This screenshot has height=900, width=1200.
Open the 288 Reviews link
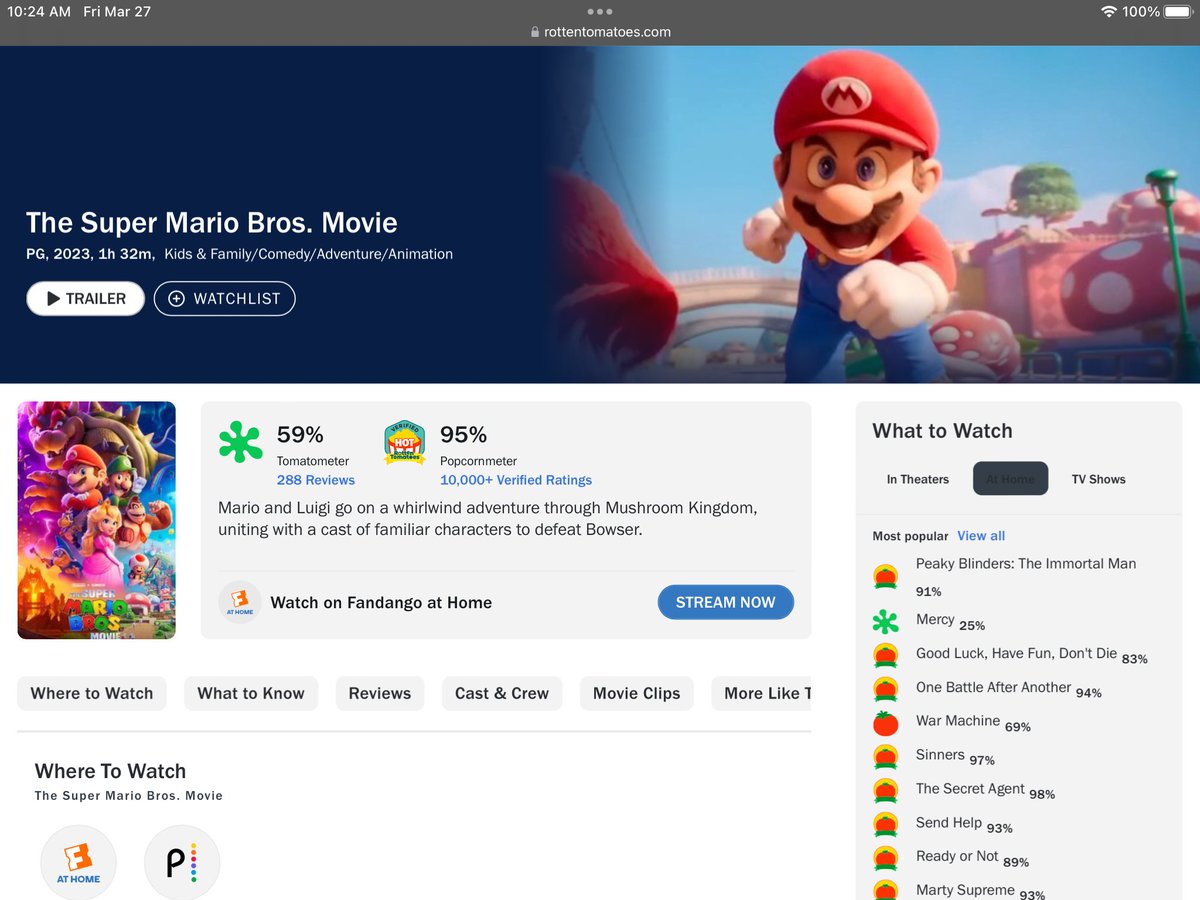(316, 480)
